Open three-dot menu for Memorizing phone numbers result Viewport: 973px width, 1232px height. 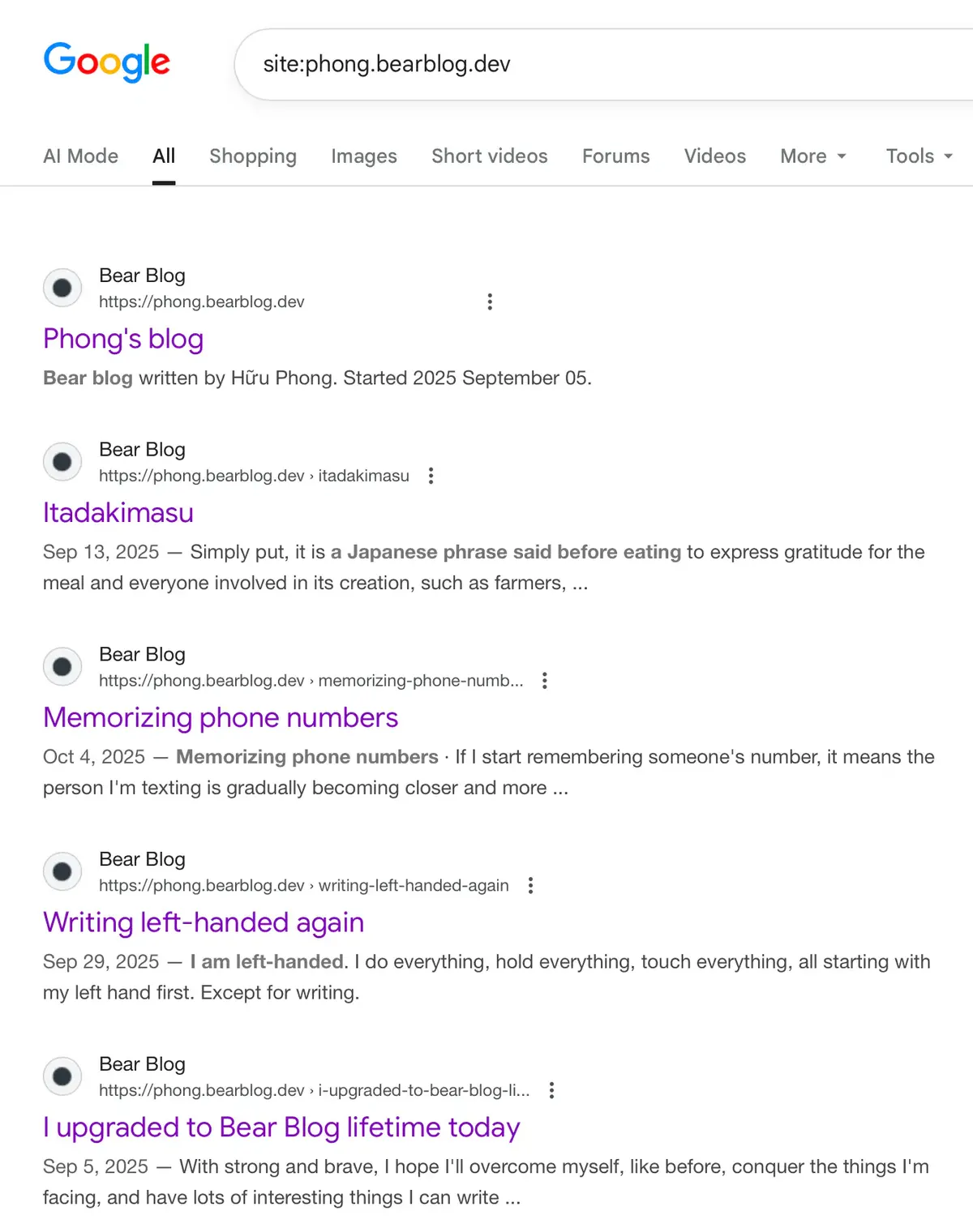pyautogui.click(x=545, y=681)
